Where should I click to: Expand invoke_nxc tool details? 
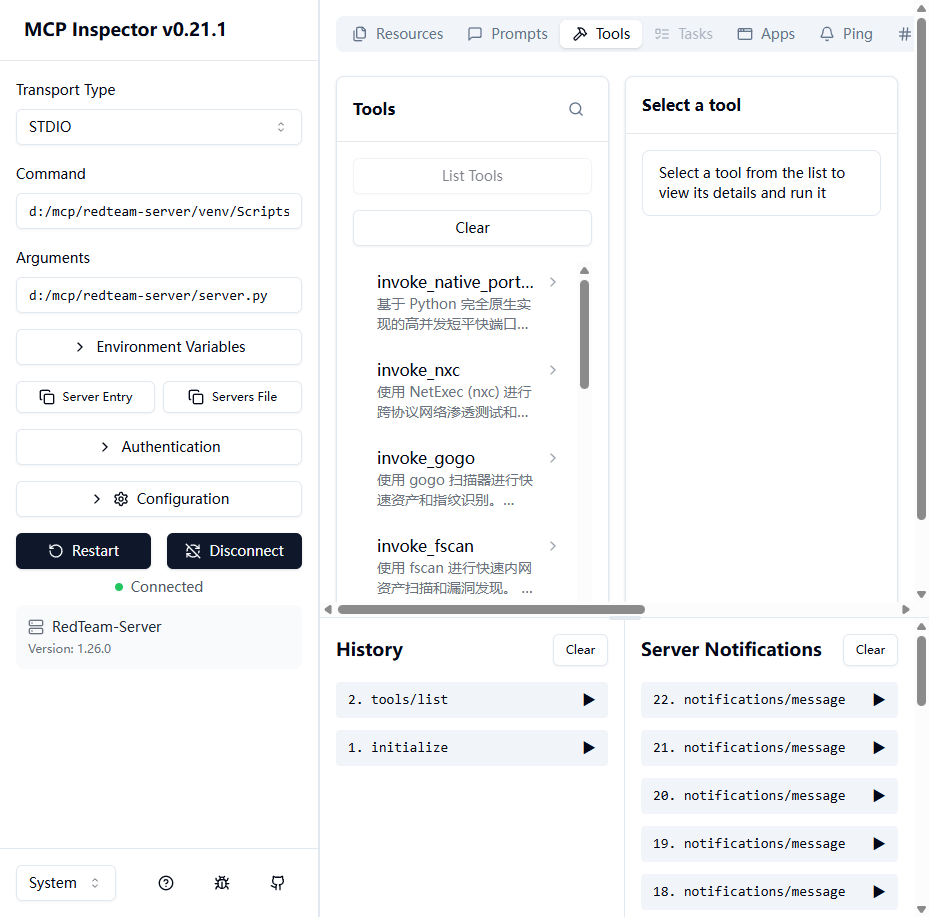pos(552,370)
